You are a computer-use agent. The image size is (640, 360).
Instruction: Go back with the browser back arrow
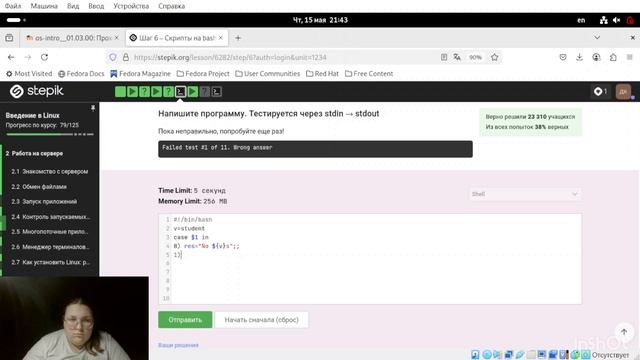[11, 57]
